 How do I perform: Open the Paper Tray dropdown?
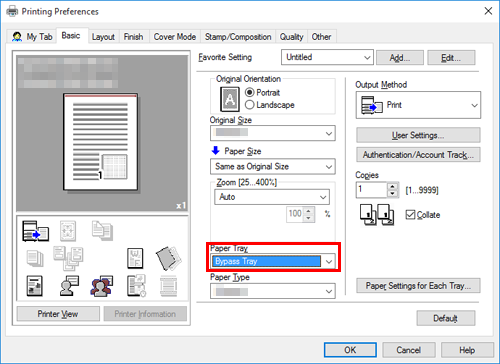tap(273, 261)
